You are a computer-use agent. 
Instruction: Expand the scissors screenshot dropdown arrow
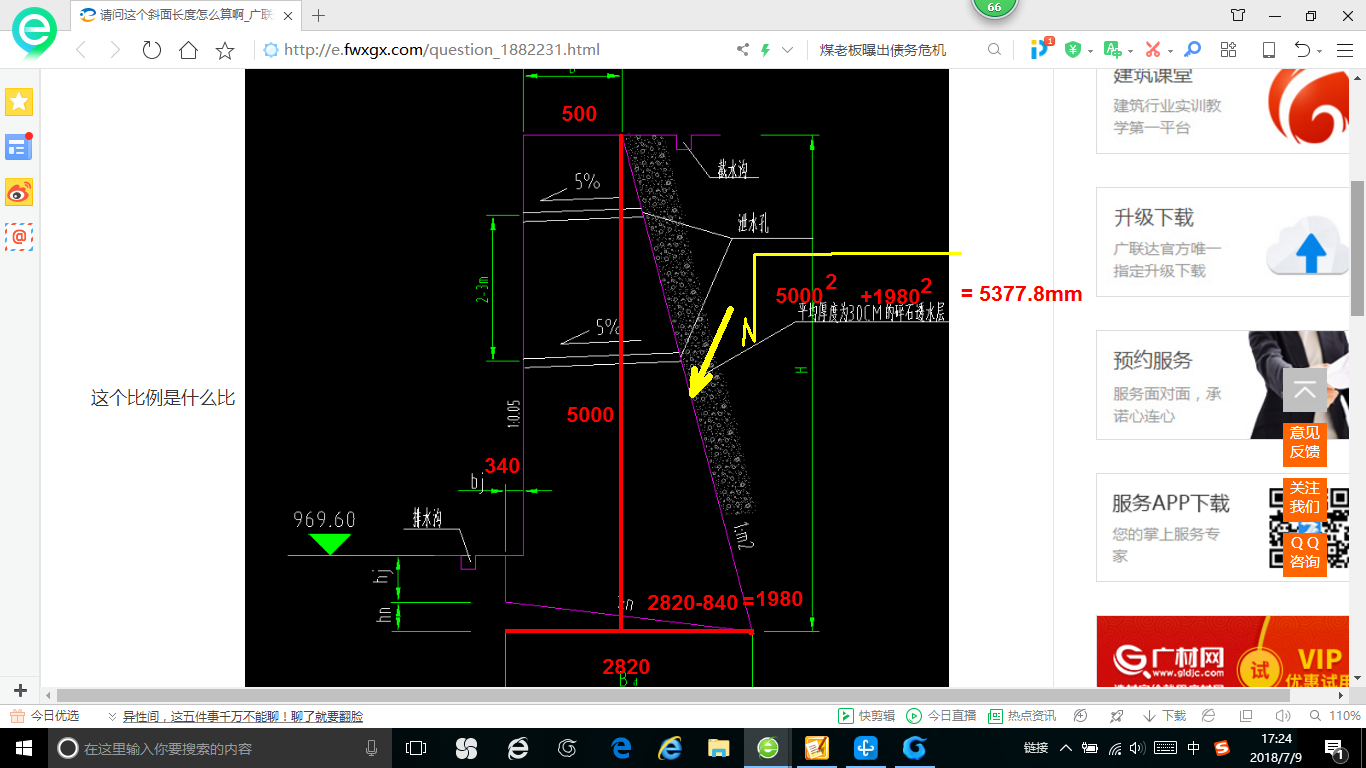(x=1169, y=50)
